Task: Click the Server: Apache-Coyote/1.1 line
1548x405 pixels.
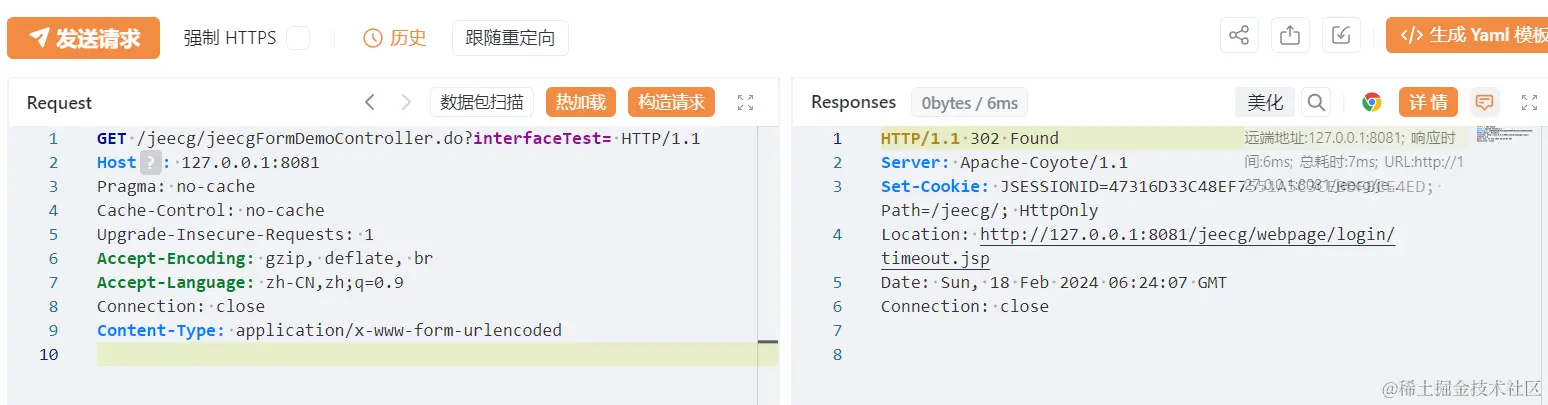Action: [x=1004, y=162]
